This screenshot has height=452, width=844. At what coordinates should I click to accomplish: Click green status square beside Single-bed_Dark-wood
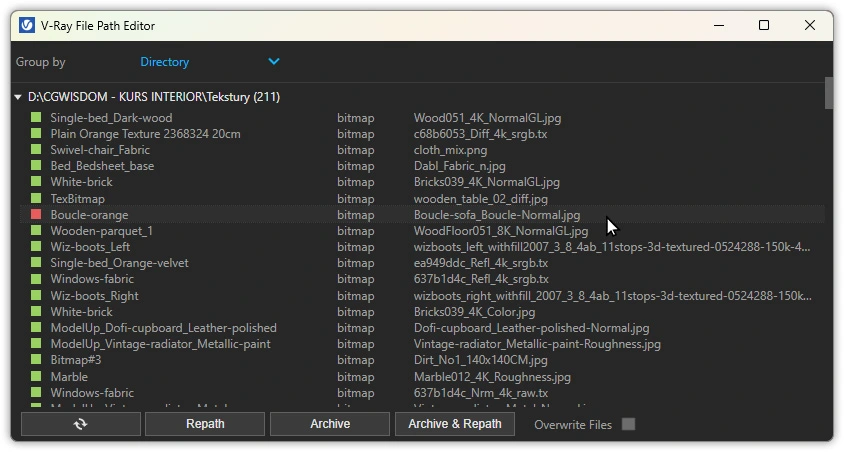tap(35, 118)
